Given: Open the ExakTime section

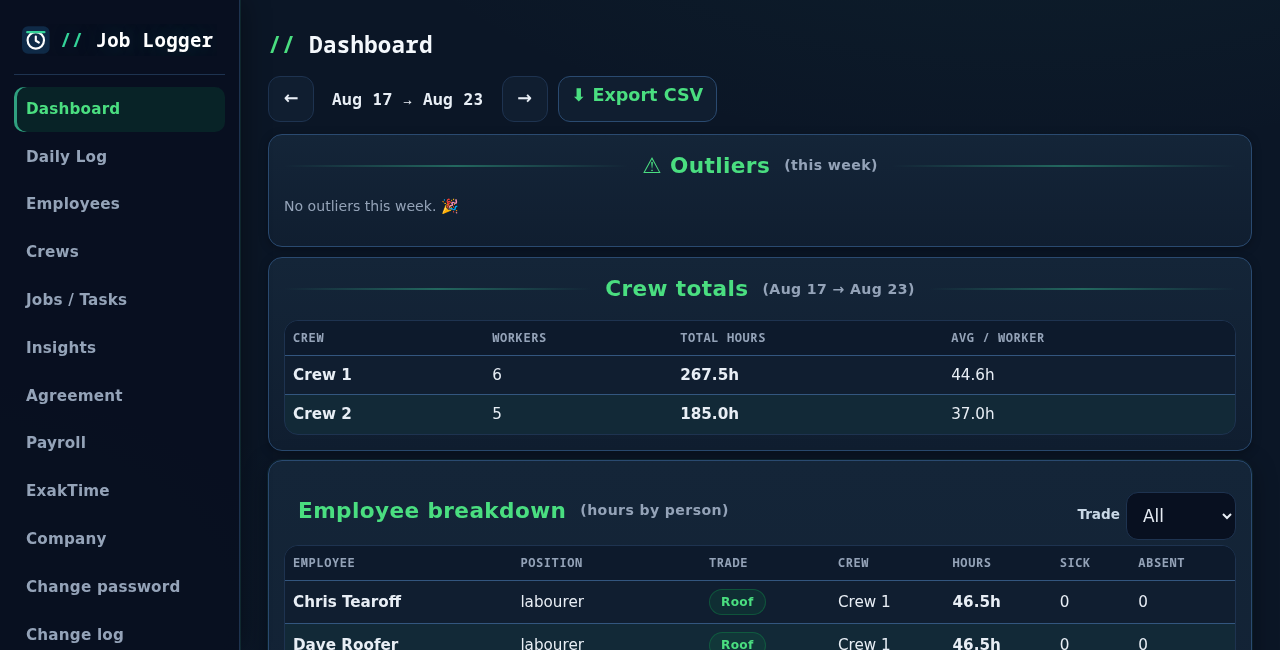Looking at the screenshot, I should click(120, 491).
